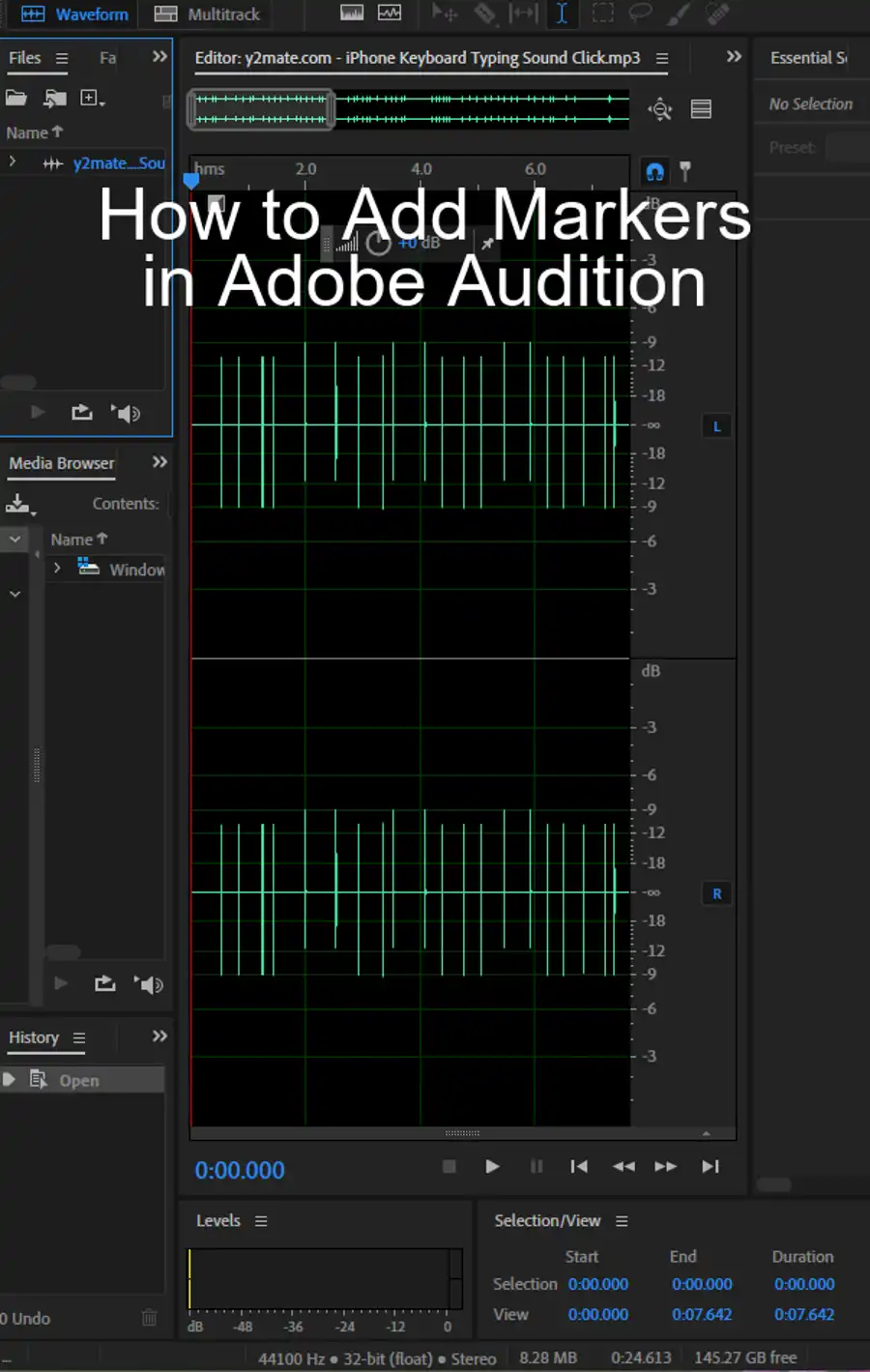
Task: Open the Levels panel menu
Action: tap(261, 1221)
